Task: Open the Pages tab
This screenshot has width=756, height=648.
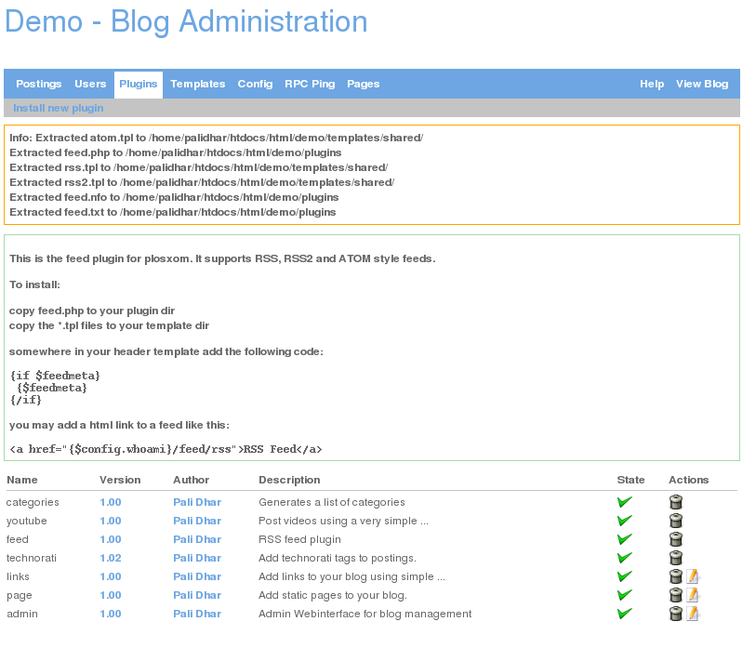Action: tap(363, 84)
